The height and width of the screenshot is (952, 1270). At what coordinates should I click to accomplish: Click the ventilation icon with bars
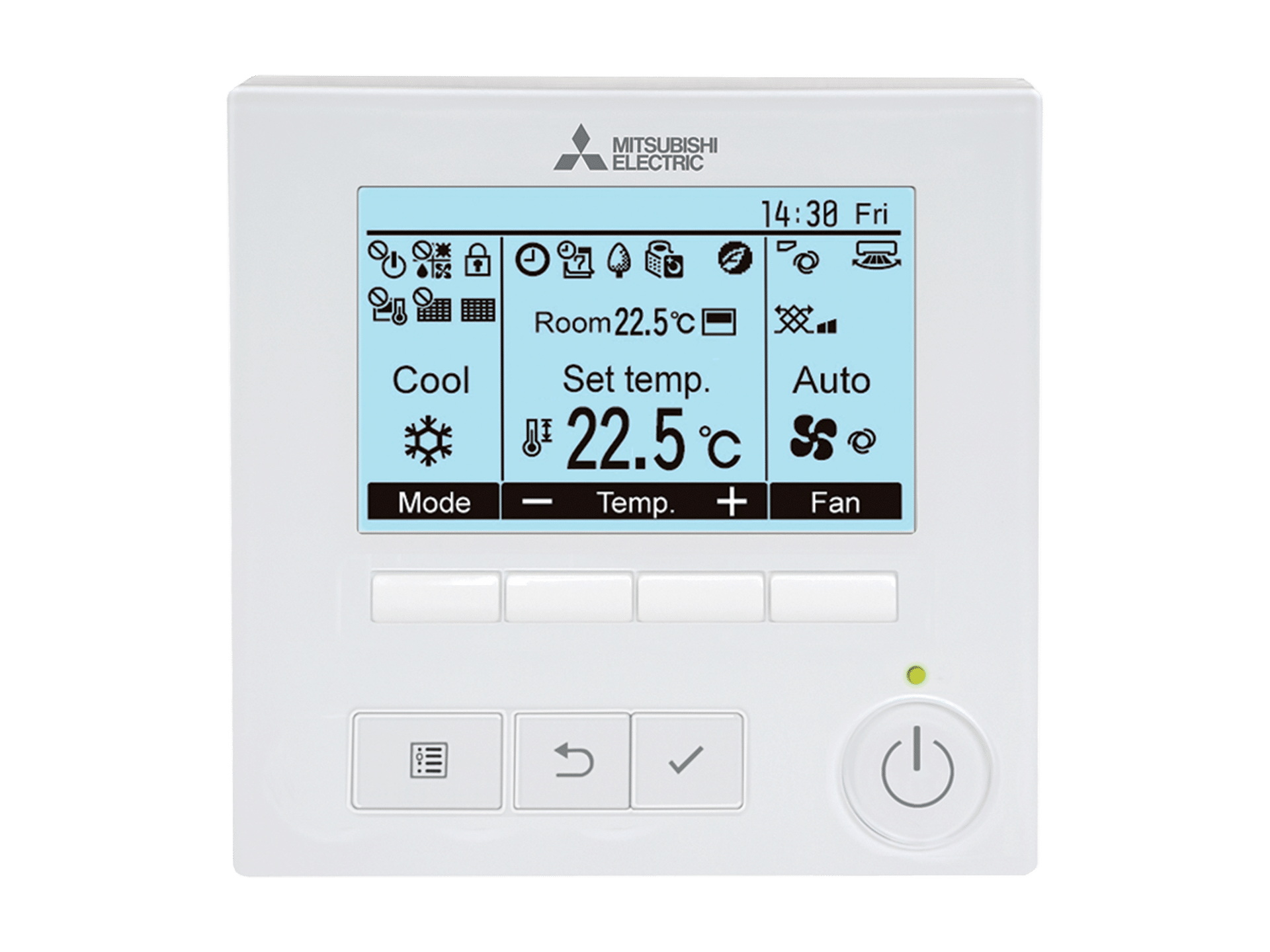coord(806,320)
